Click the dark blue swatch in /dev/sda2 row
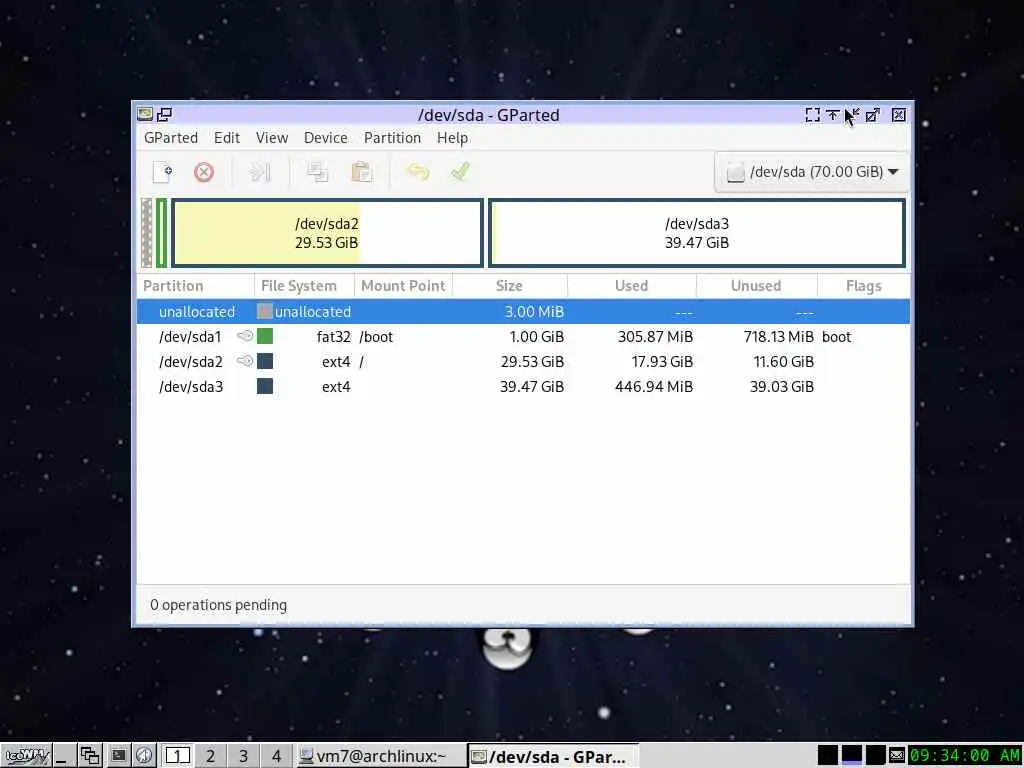The width and height of the screenshot is (1024, 768). click(x=264, y=361)
